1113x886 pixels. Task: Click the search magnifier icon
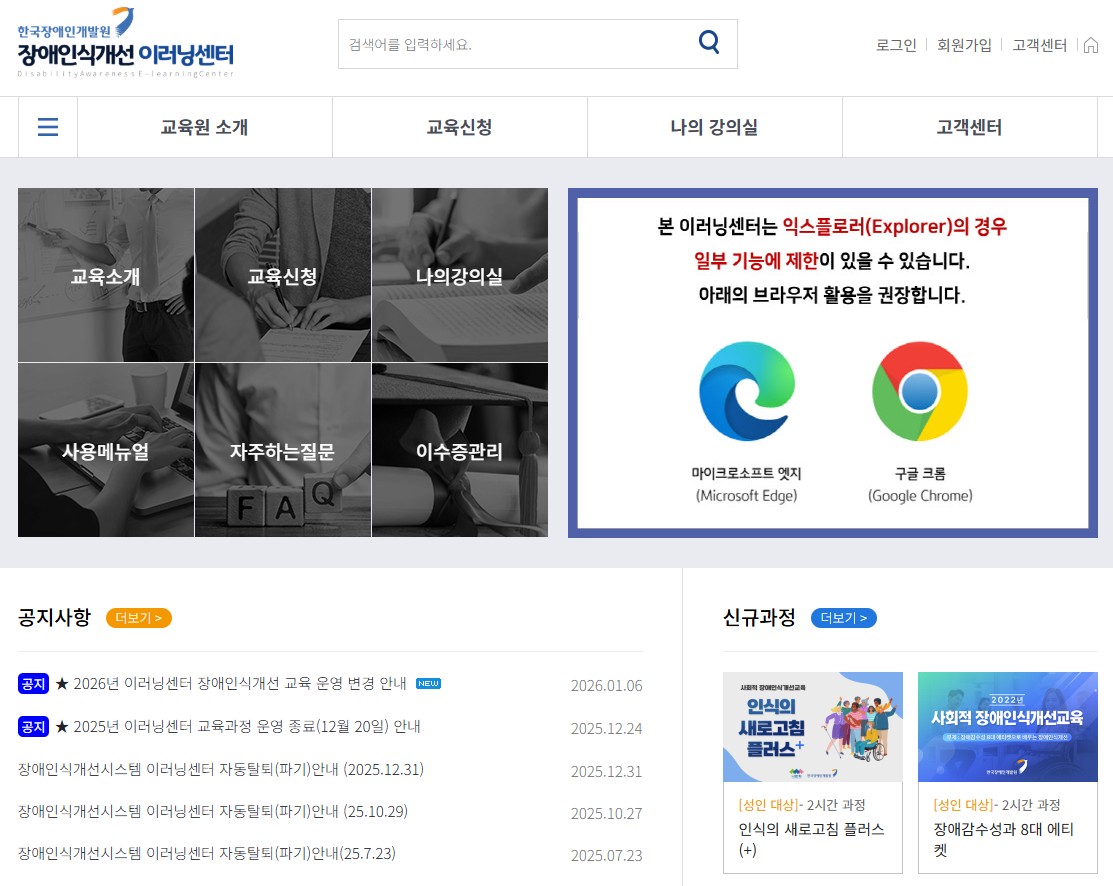[709, 43]
